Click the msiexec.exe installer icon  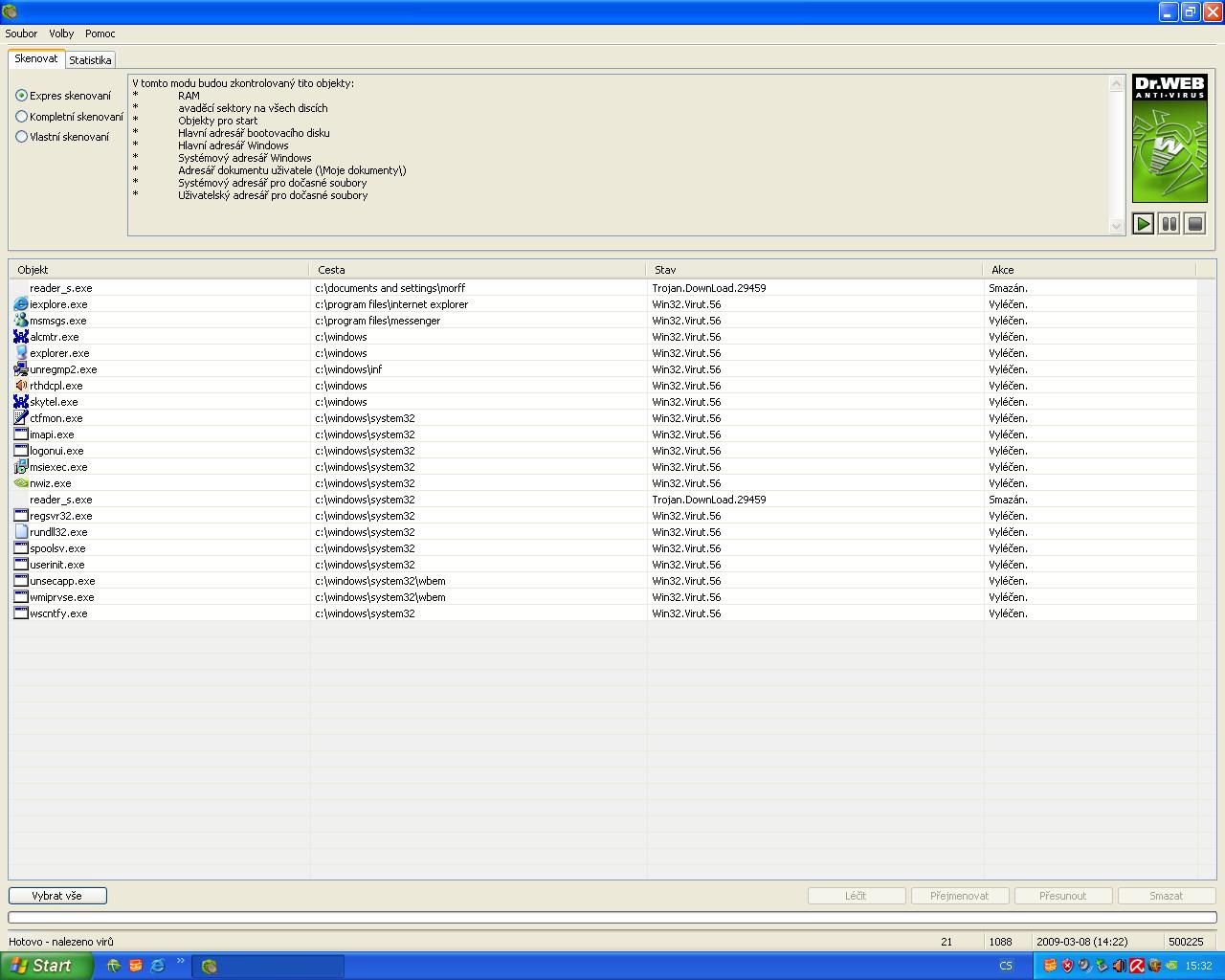(21, 467)
